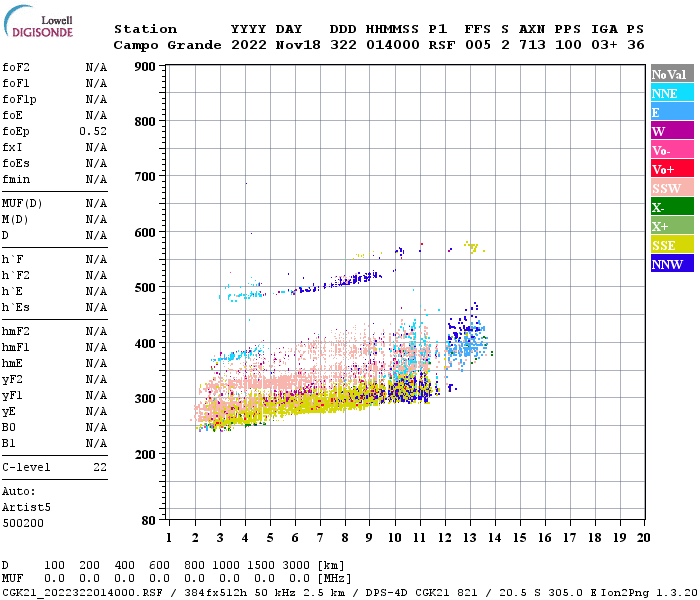The image size is (700, 600).
Task: Click the foE parameter label
Action: [12, 115]
